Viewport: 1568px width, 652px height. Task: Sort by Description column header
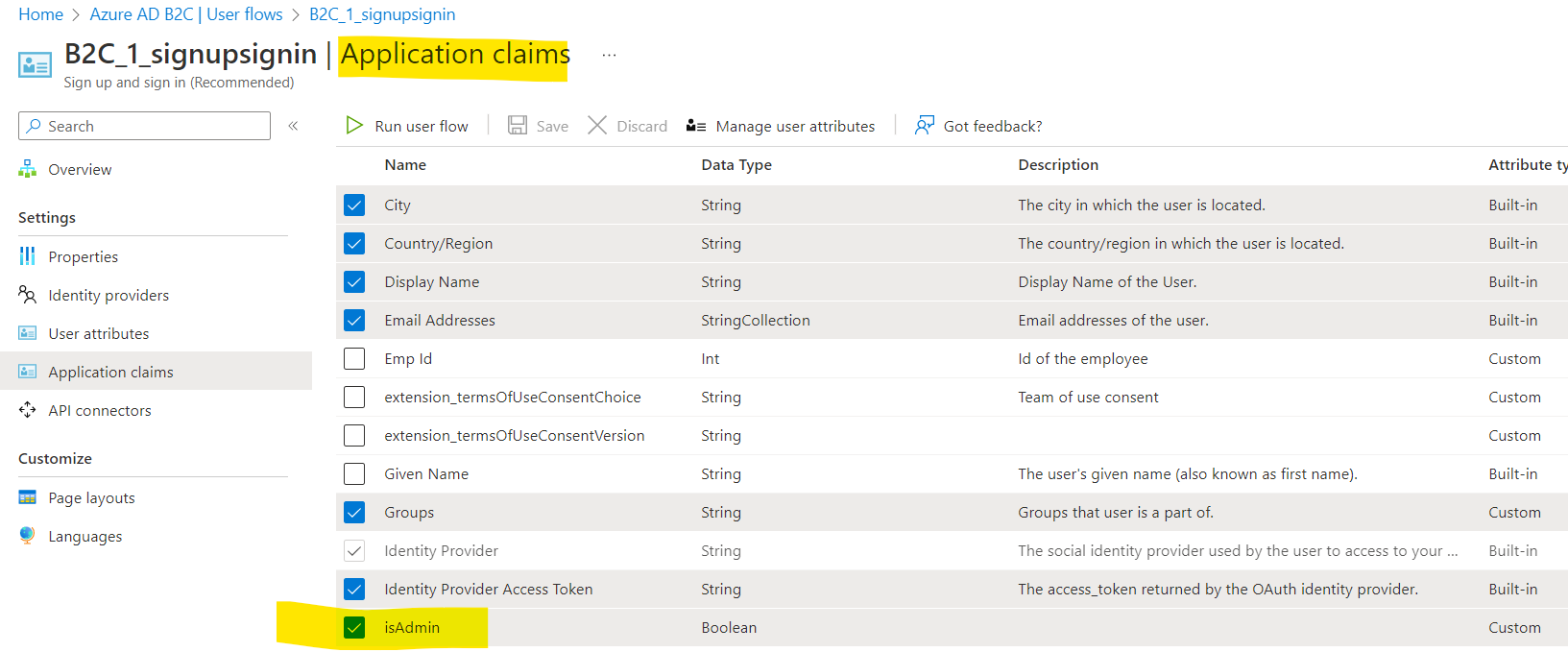1058,164
